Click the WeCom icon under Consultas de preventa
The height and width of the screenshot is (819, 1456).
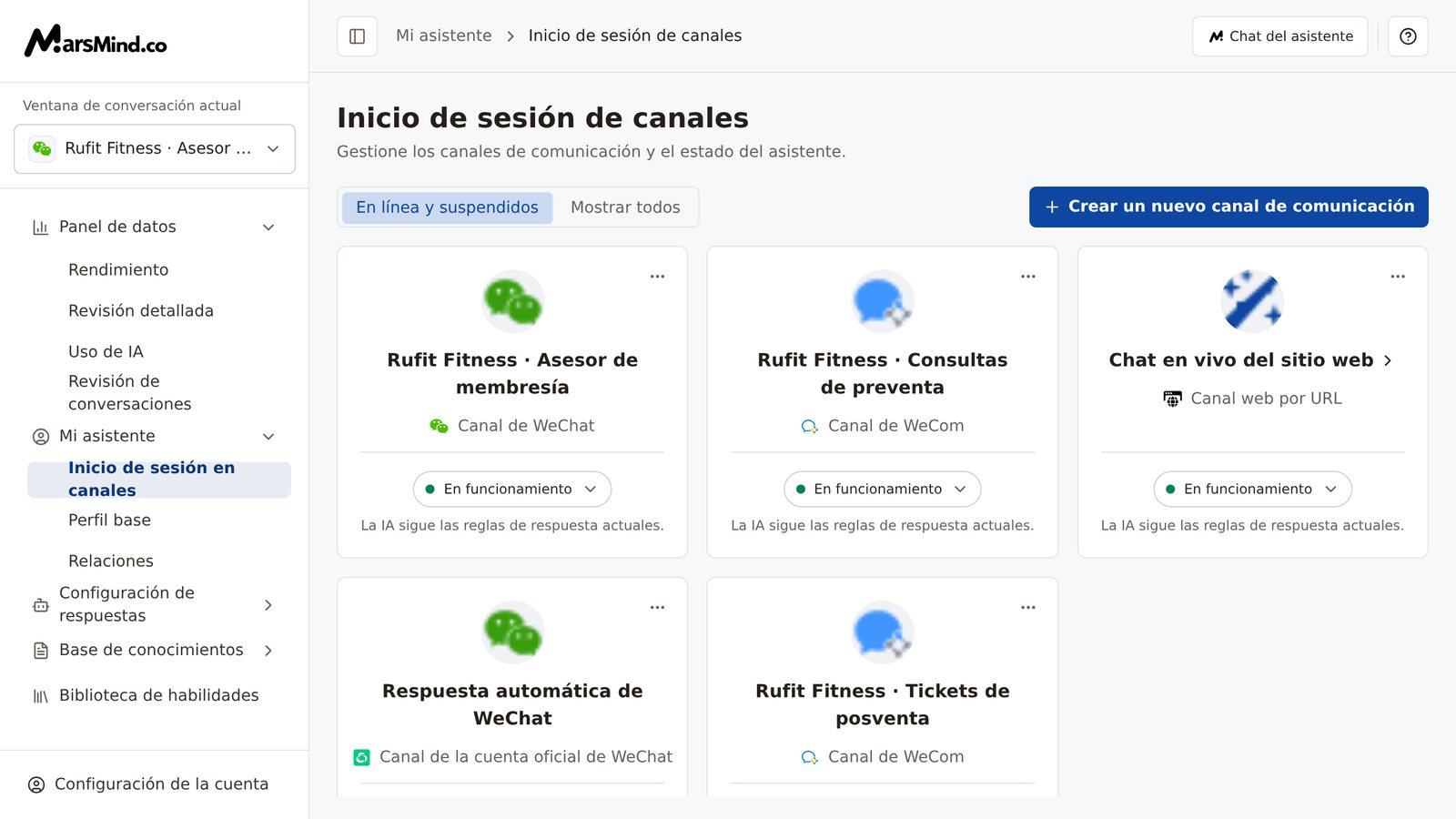(809, 426)
